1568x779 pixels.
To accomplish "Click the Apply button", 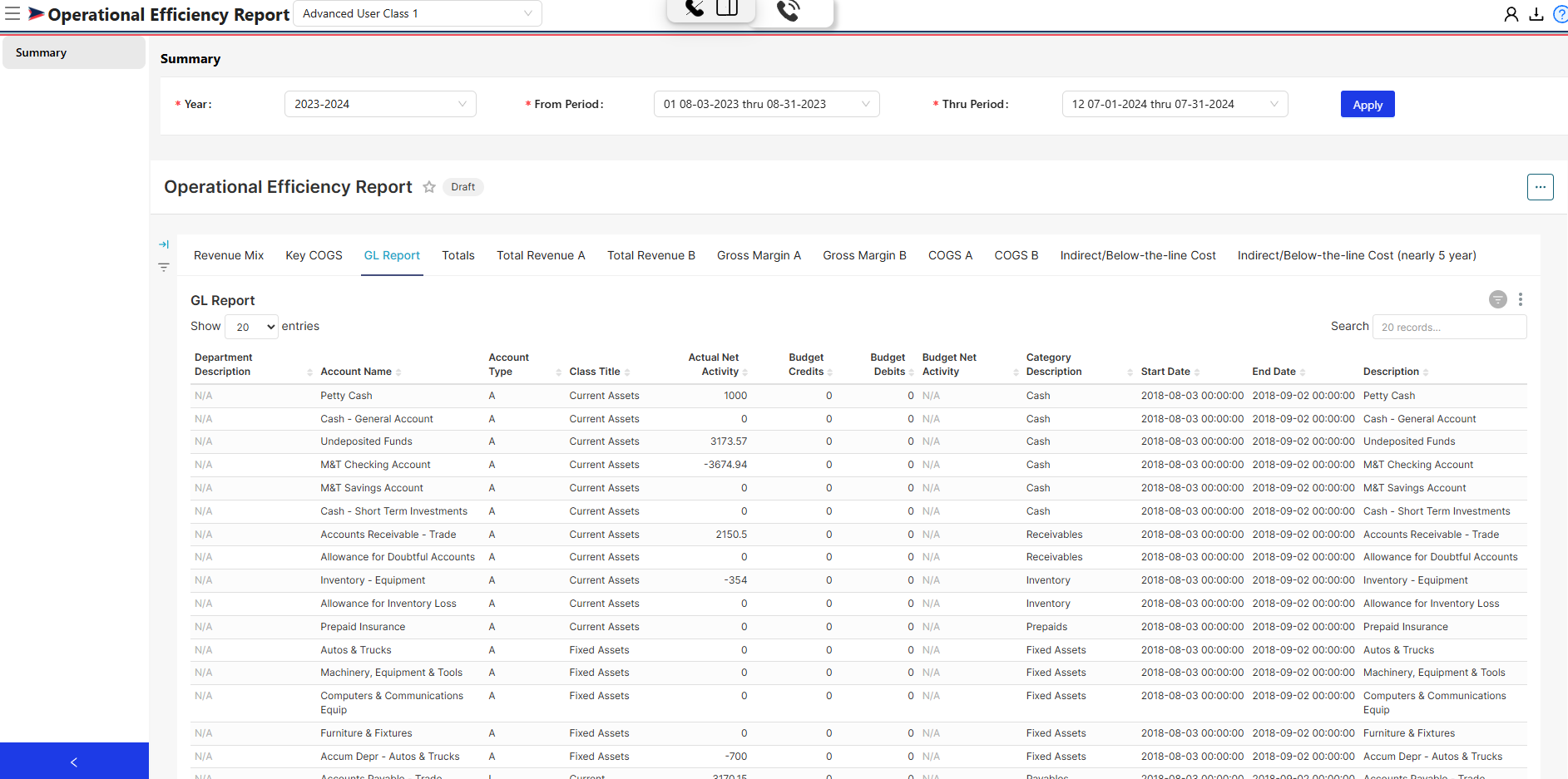I will 1368,104.
